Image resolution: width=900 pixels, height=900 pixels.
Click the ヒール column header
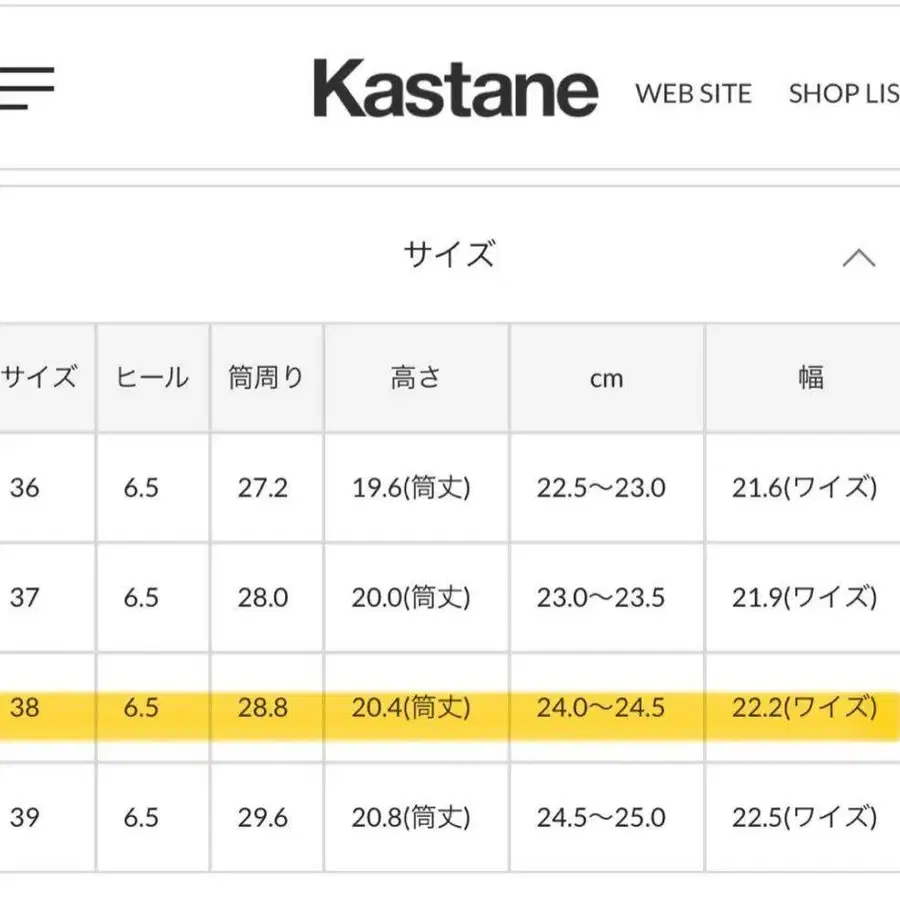[x=152, y=378]
